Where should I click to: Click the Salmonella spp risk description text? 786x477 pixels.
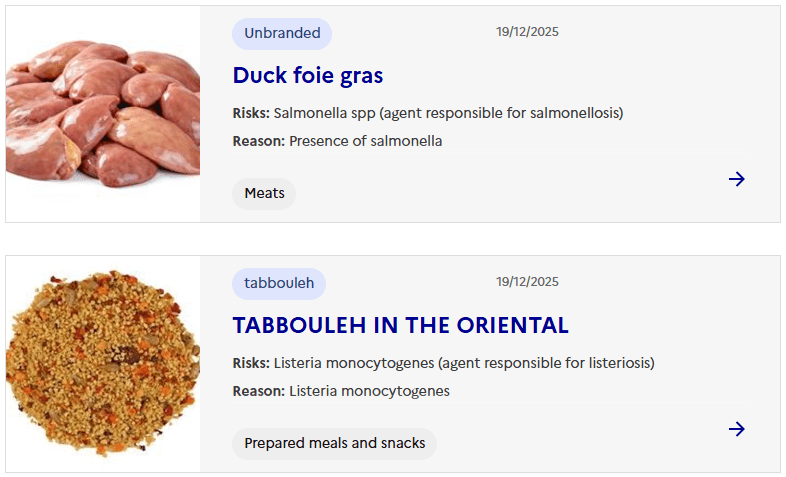click(448, 113)
